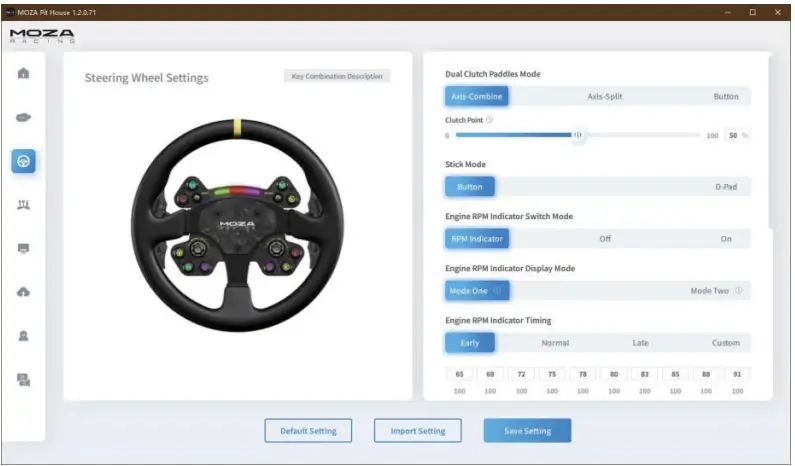Click the RPM timing field showing 65
795x466 pixels.
(x=459, y=374)
